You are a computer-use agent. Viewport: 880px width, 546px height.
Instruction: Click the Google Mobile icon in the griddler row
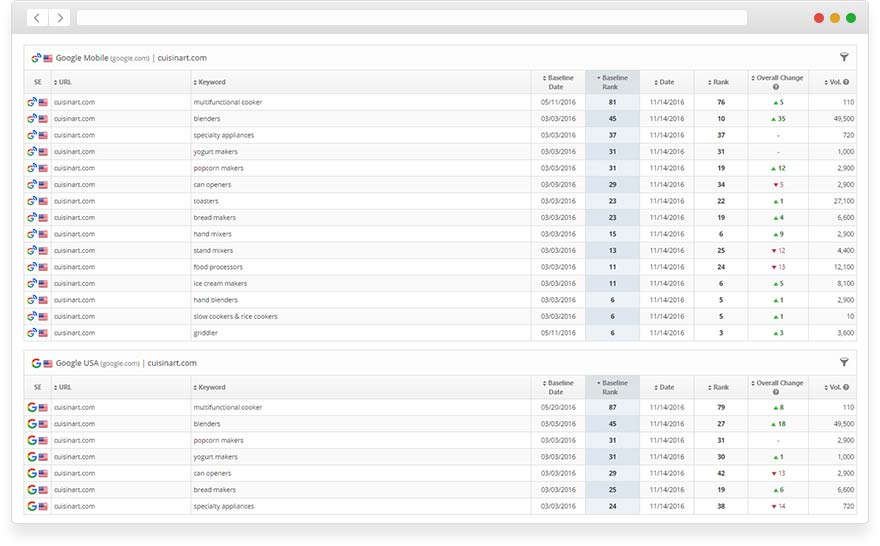(32, 333)
